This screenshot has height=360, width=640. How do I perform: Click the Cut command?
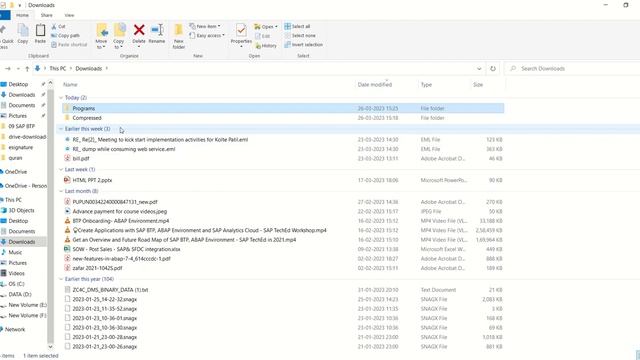pos(58,26)
